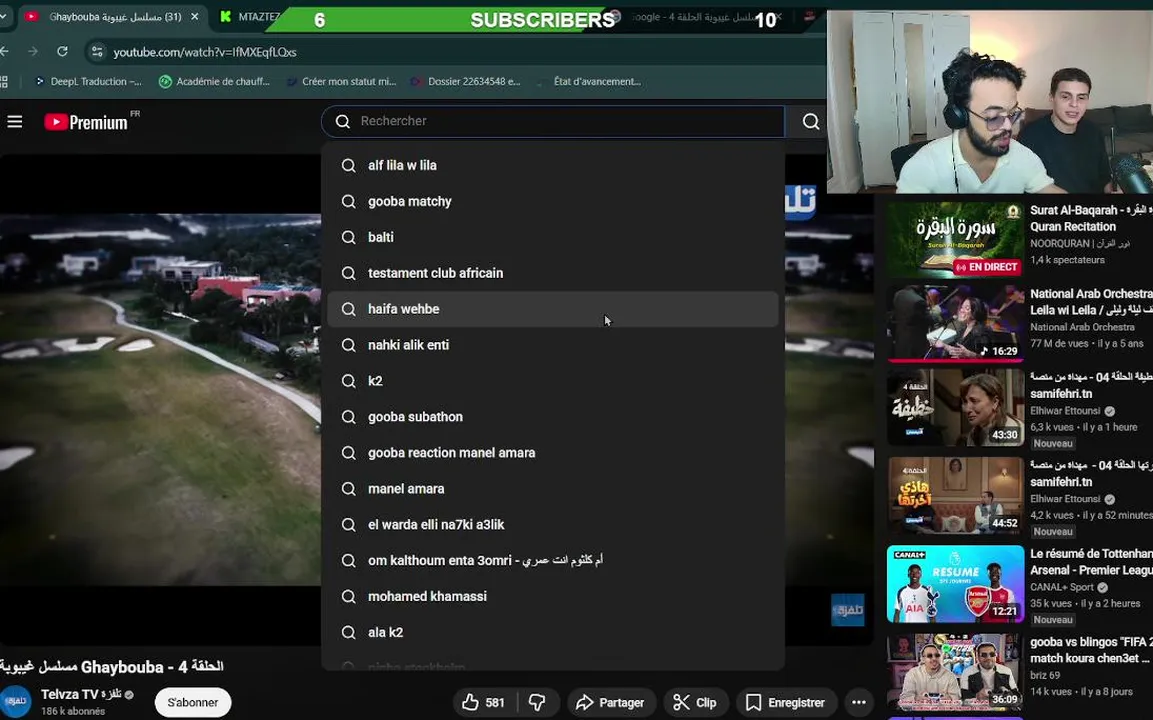1153x720 pixels.
Task: Open National Arab Orchestra 16:29 thumbnail
Action: [x=955, y=323]
